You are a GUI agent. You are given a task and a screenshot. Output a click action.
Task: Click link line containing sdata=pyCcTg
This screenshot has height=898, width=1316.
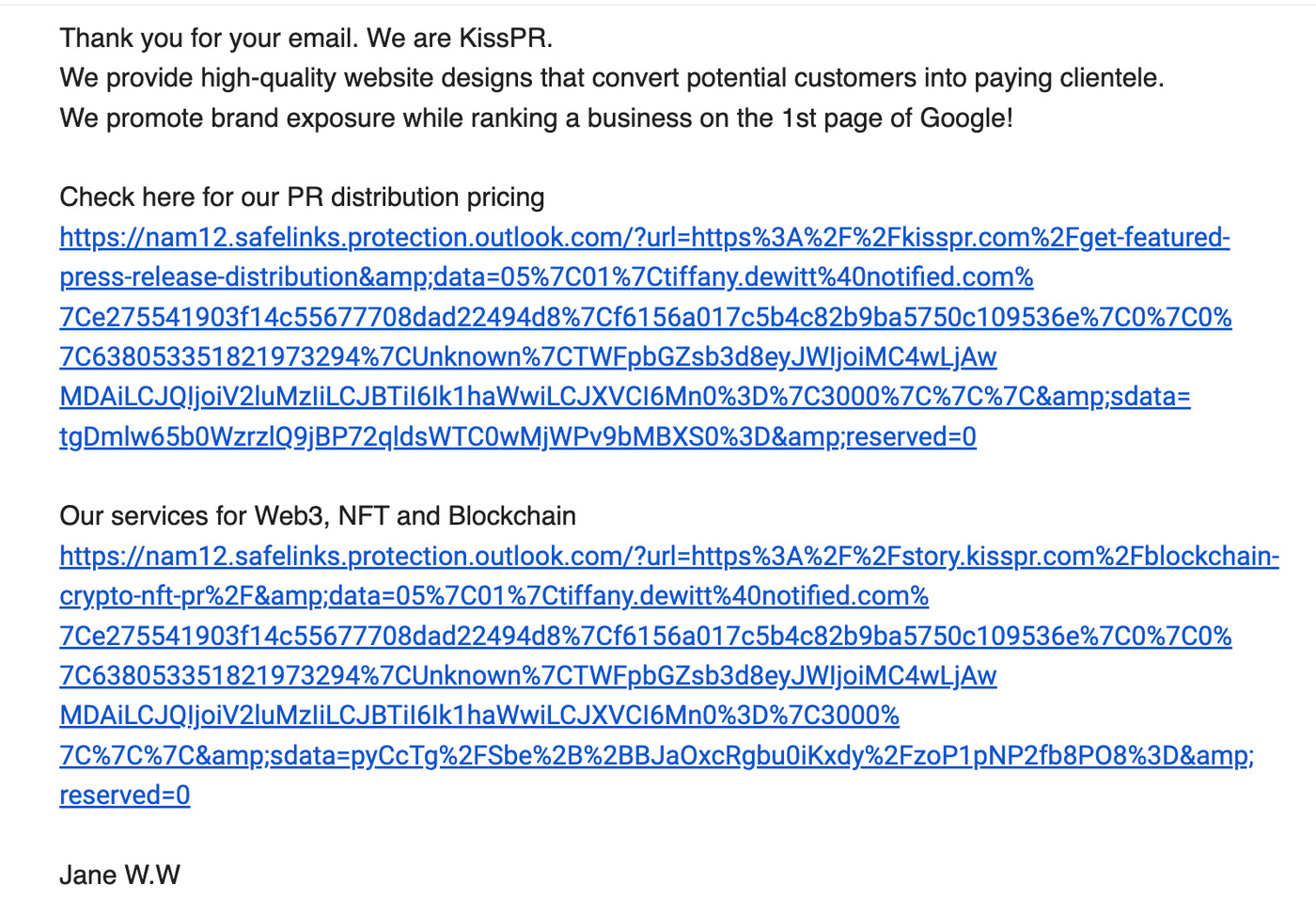click(657, 755)
